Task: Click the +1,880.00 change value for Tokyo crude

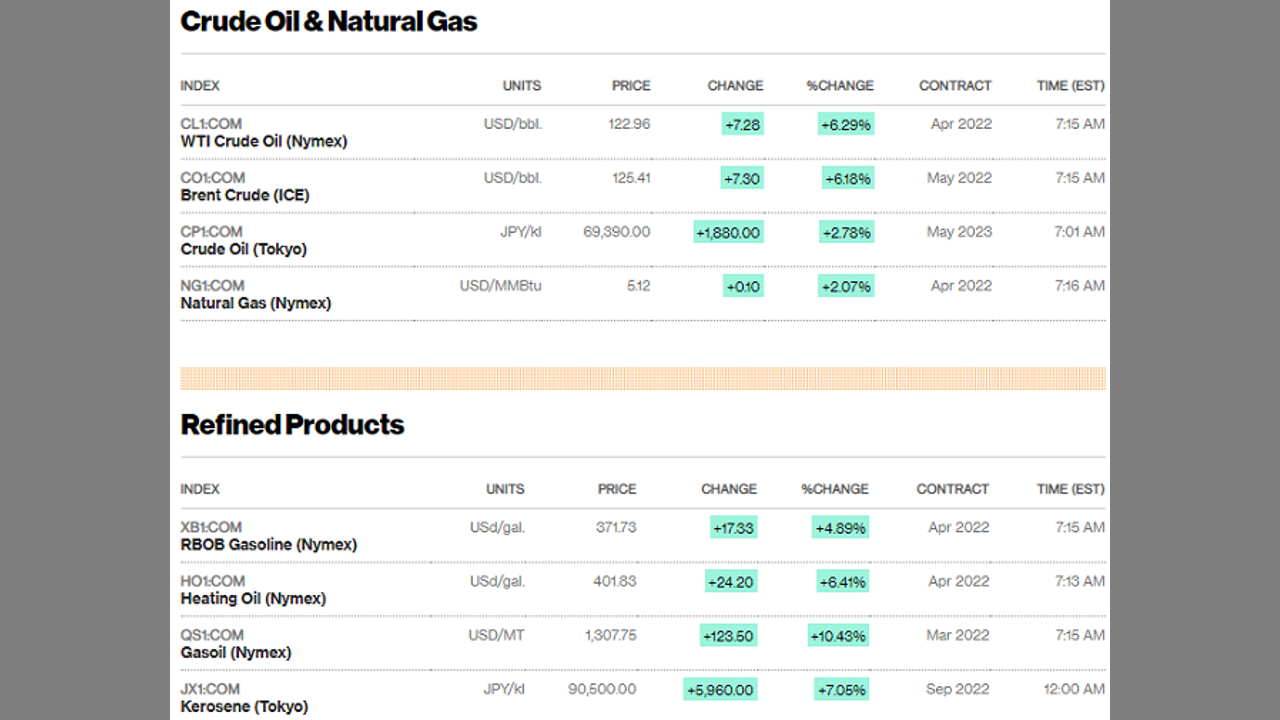Action: click(729, 233)
